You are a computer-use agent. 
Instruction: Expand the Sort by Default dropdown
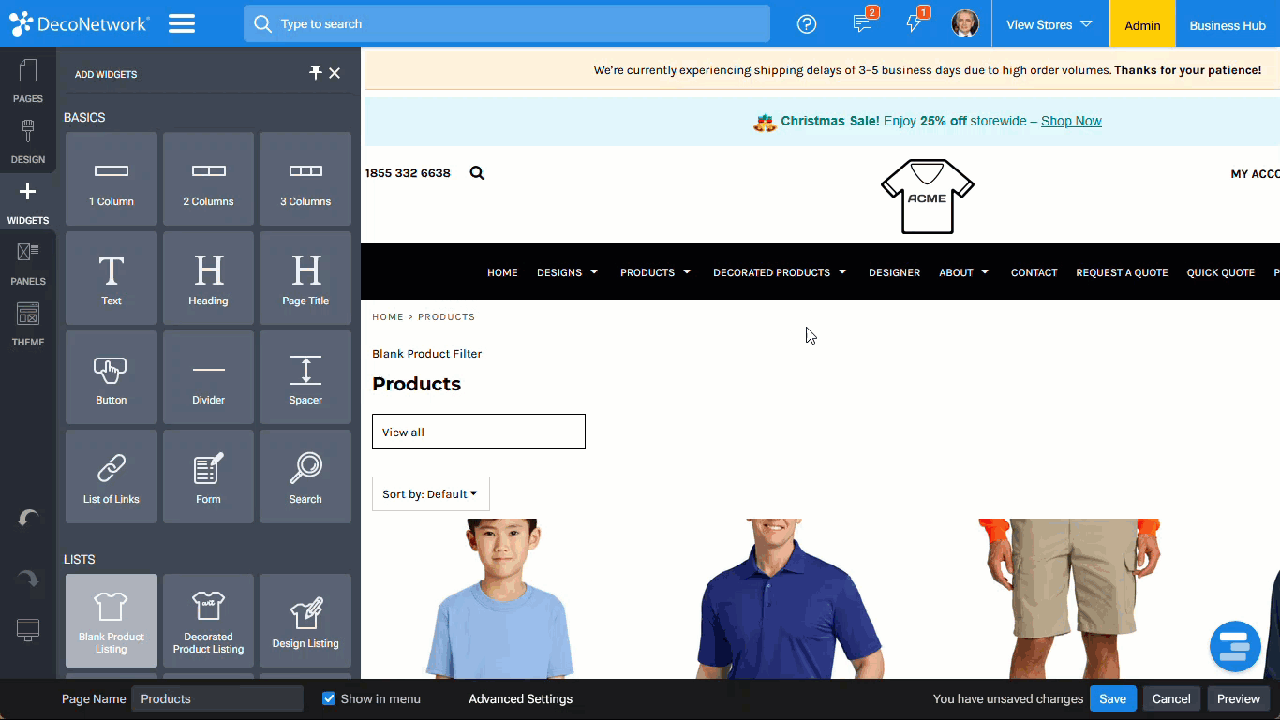430,494
